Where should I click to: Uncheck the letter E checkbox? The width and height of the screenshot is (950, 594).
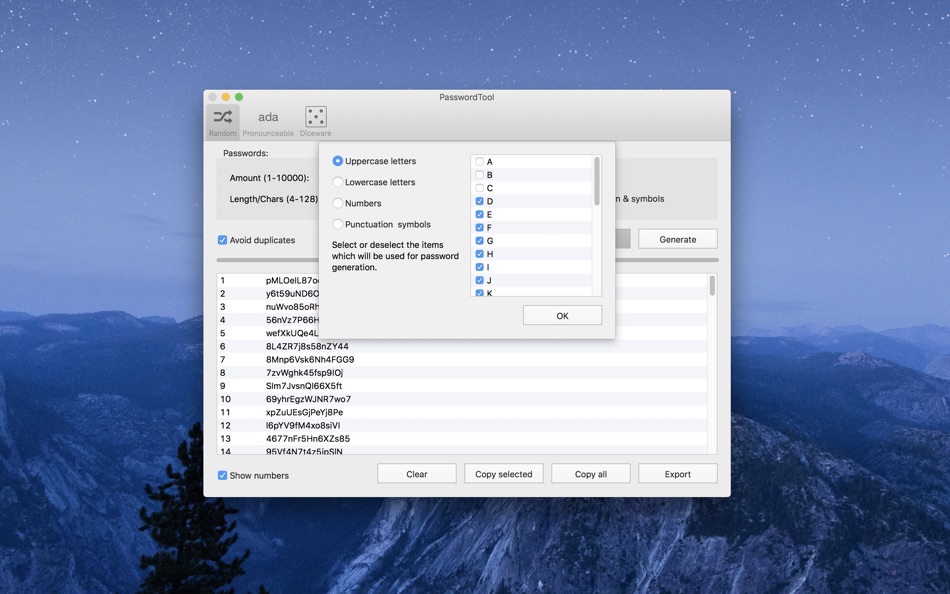[479, 215]
